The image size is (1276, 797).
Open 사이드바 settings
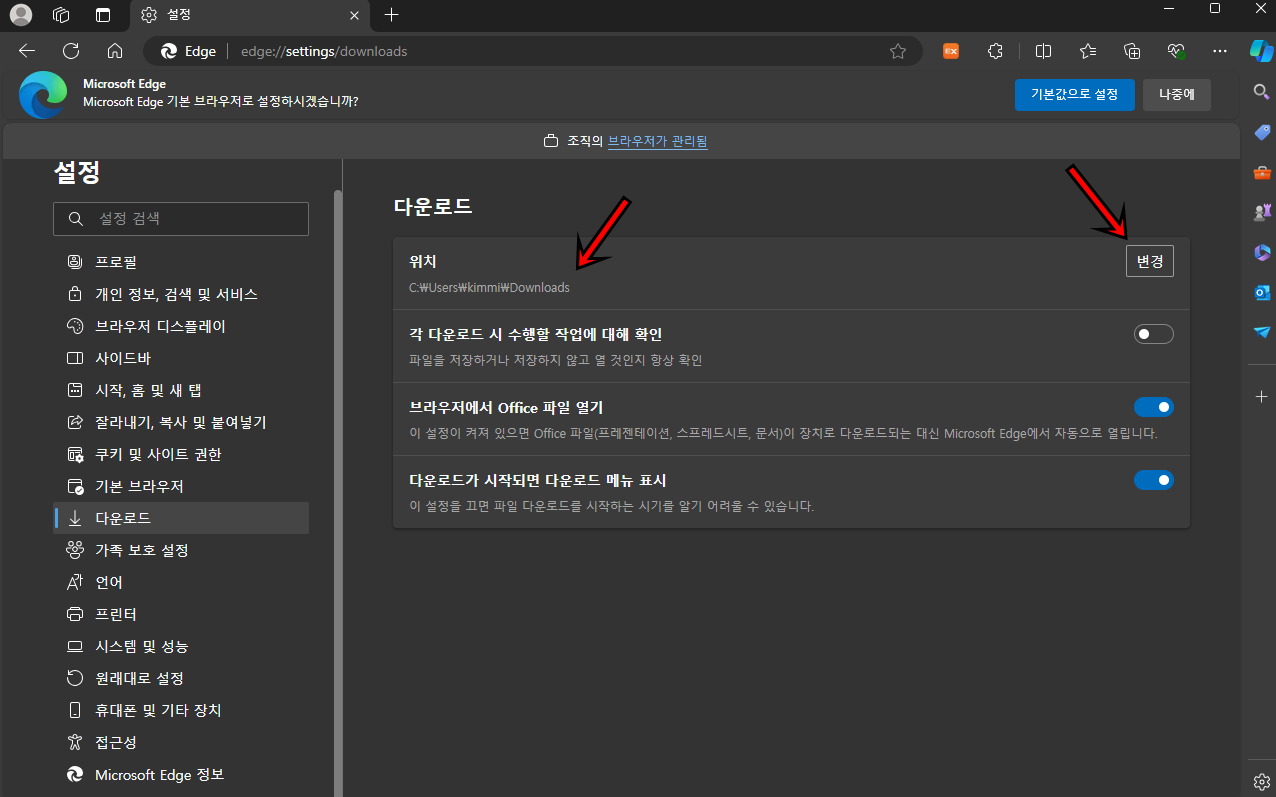tap(181, 358)
